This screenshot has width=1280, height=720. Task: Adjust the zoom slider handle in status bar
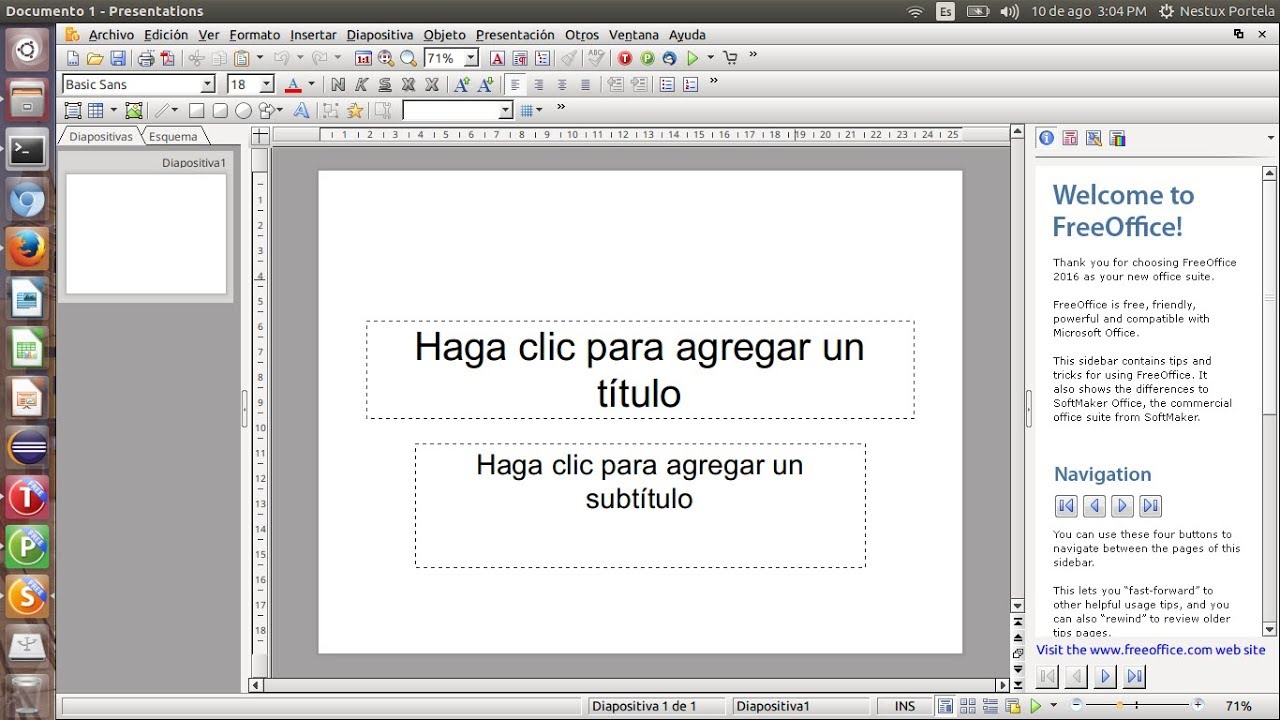(x=1120, y=706)
